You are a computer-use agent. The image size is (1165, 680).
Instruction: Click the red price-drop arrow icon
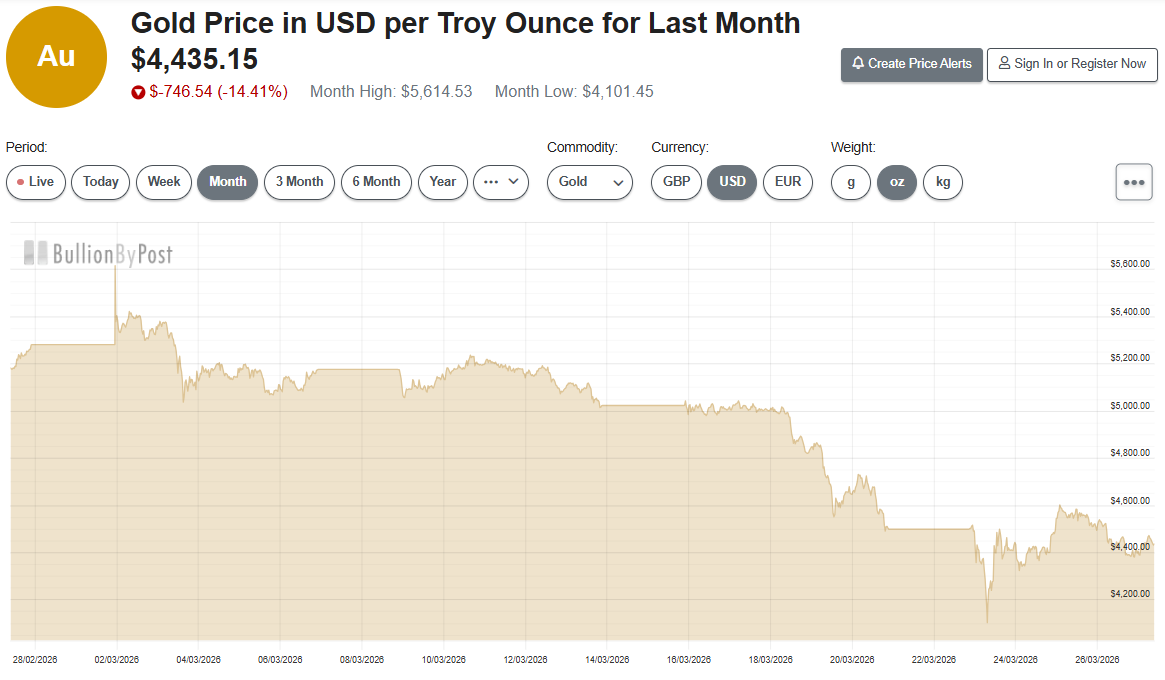[x=138, y=92]
